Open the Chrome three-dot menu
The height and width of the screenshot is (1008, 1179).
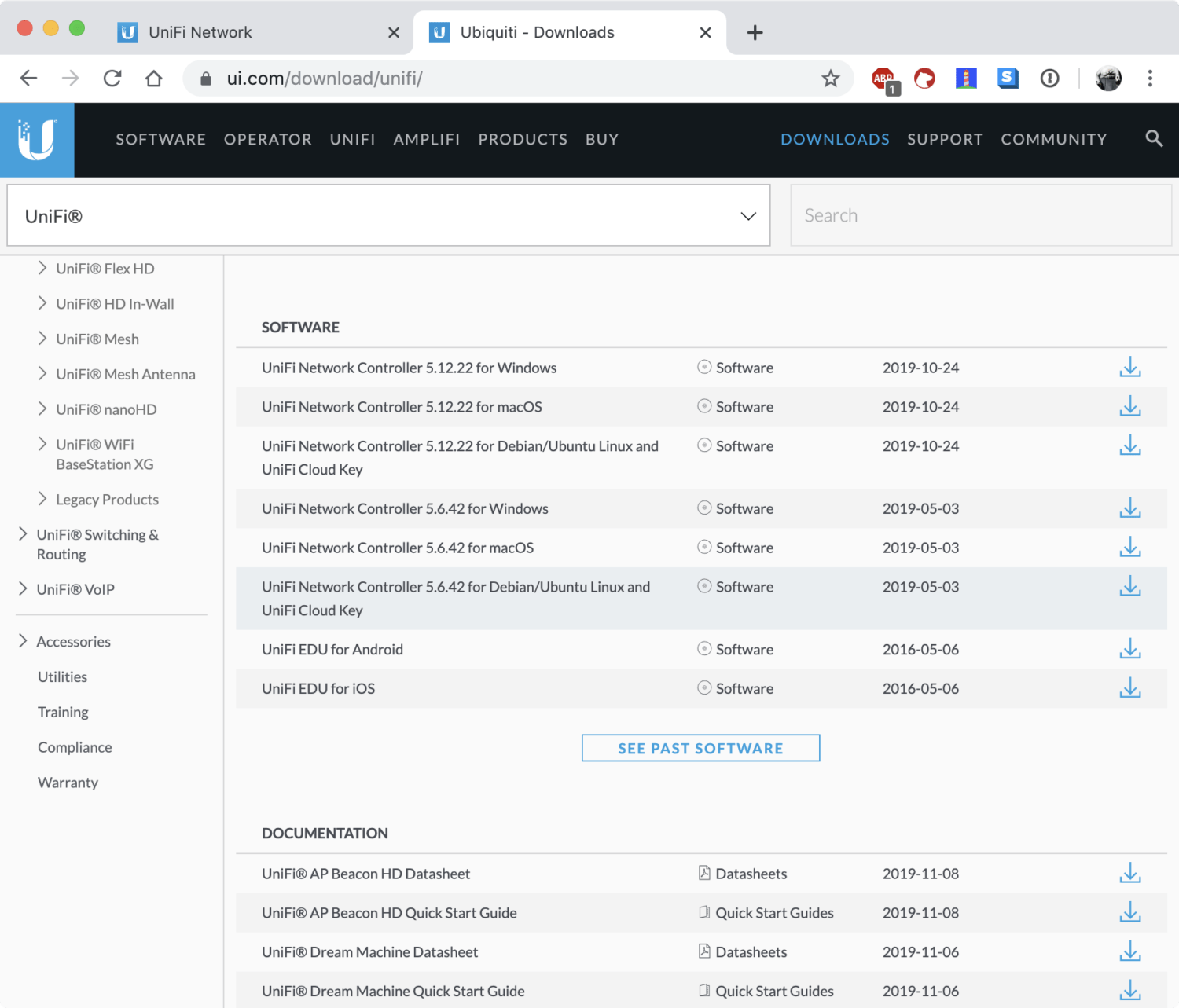tap(1150, 79)
